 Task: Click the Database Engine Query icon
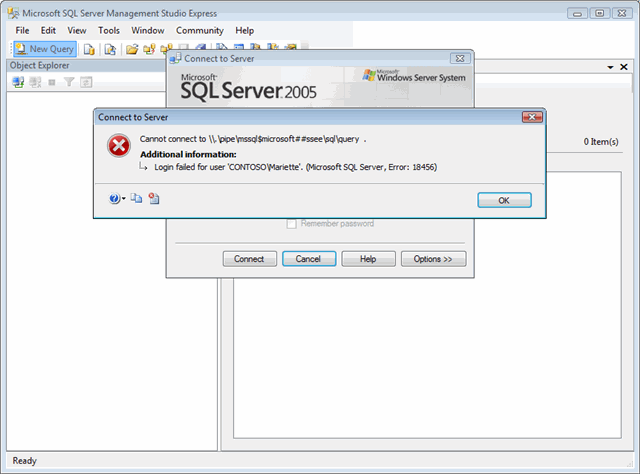click(x=89, y=49)
